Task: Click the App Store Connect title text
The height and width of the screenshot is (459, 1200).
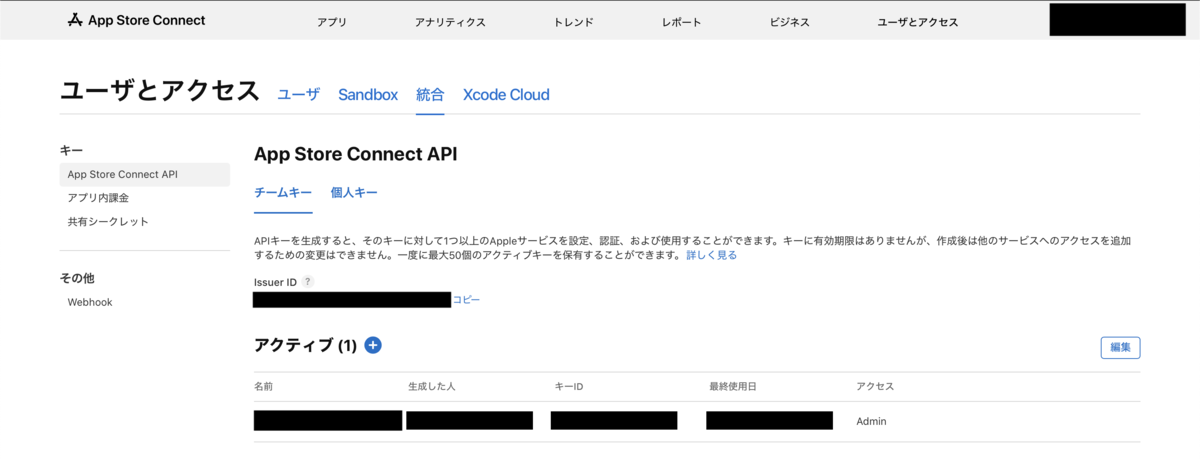Action: [x=147, y=21]
